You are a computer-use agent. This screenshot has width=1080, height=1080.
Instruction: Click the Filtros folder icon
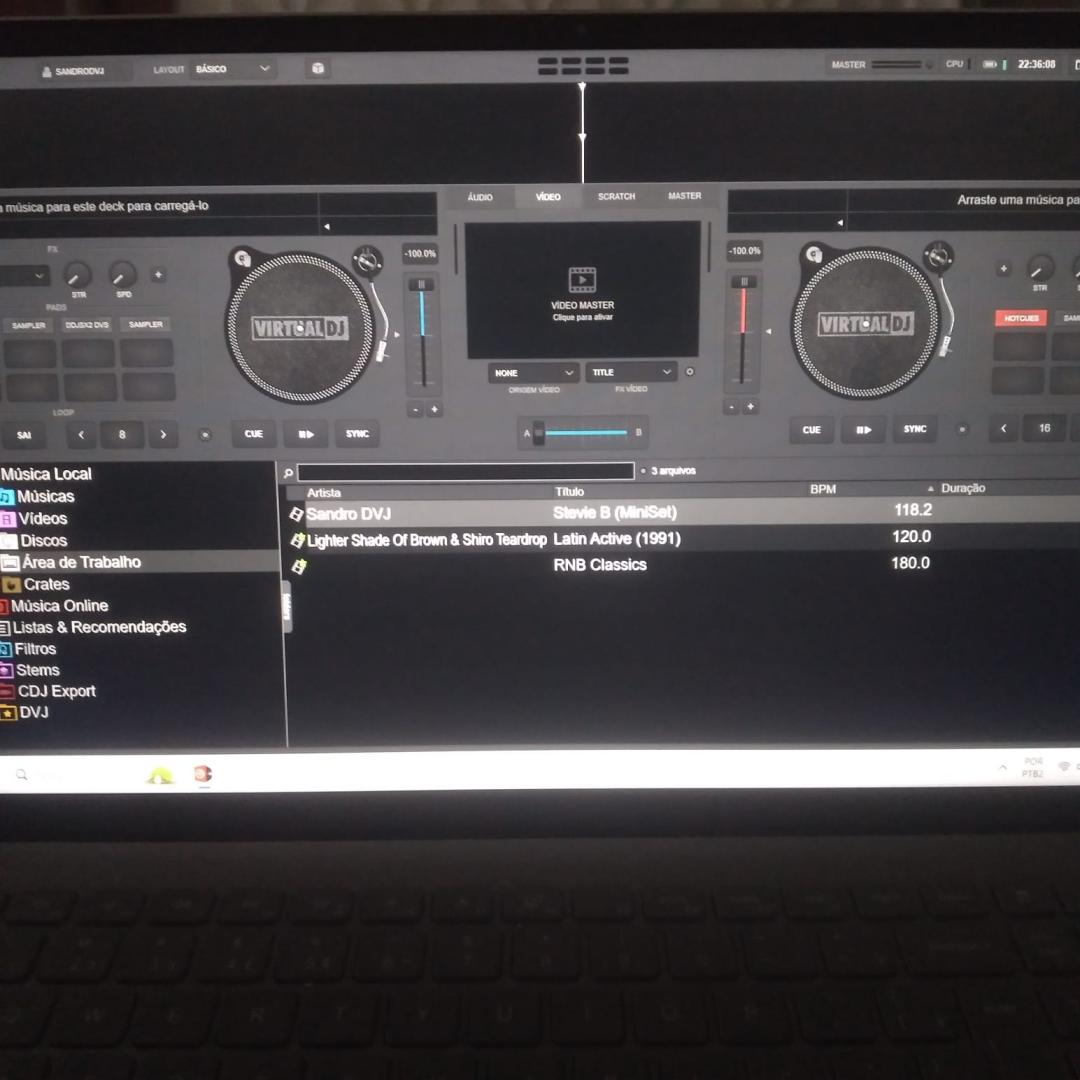[x=6, y=649]
